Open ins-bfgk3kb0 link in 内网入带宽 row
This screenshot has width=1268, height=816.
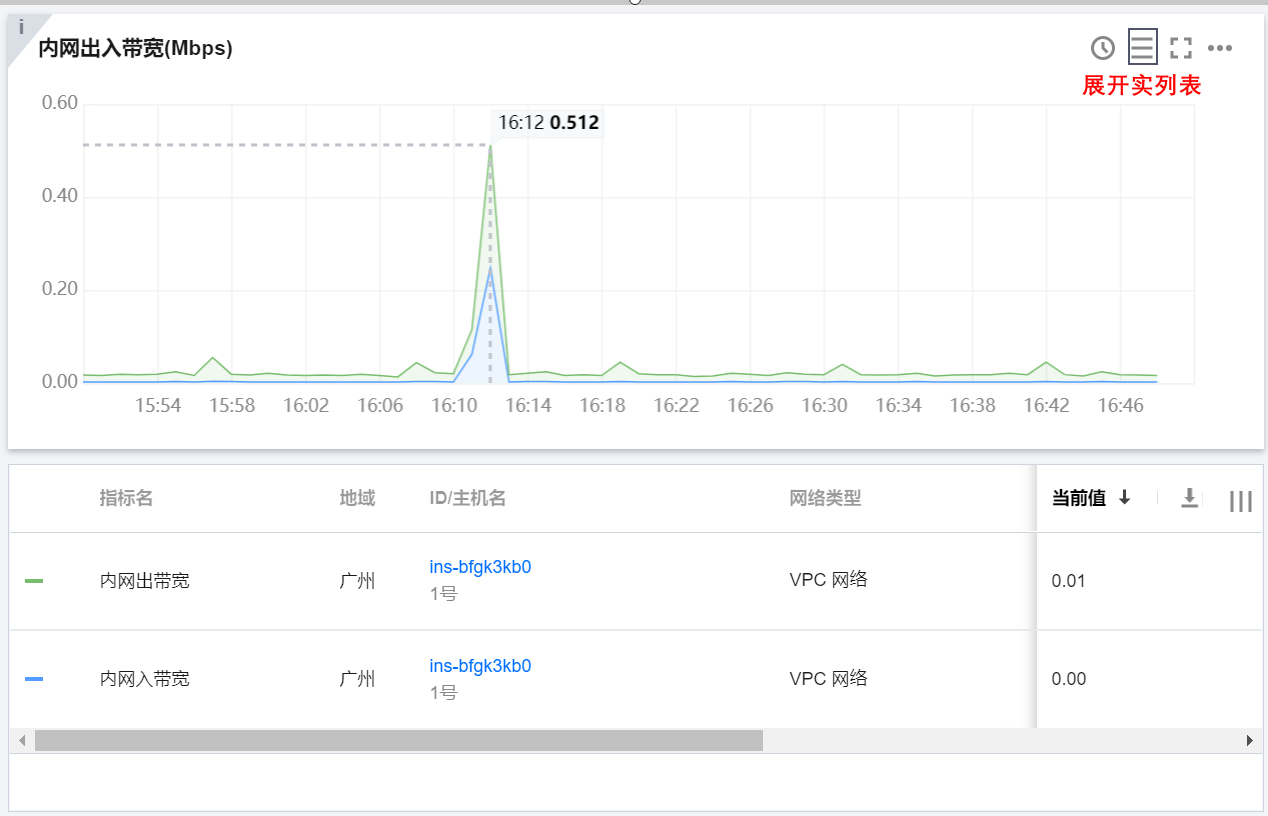point(480,666)
